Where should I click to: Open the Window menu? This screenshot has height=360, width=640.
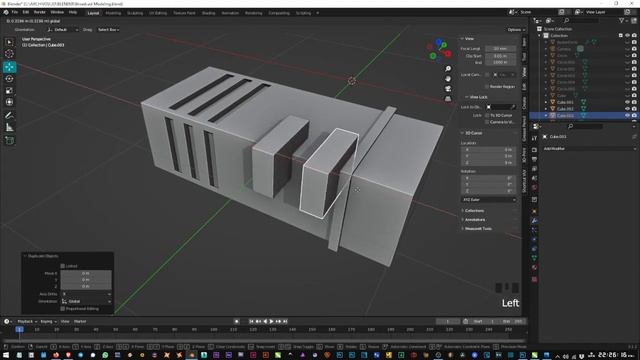pyautogui.click(x=57, y=12)
